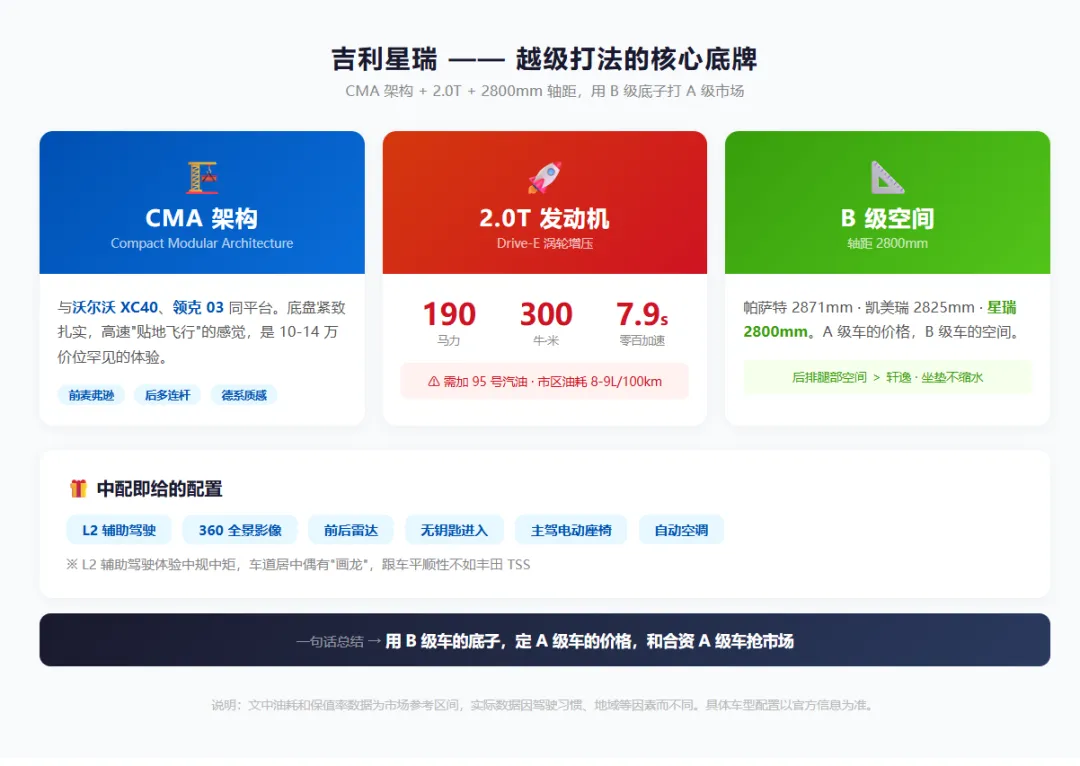Select the 后多连杆 tag

(167, 395)
